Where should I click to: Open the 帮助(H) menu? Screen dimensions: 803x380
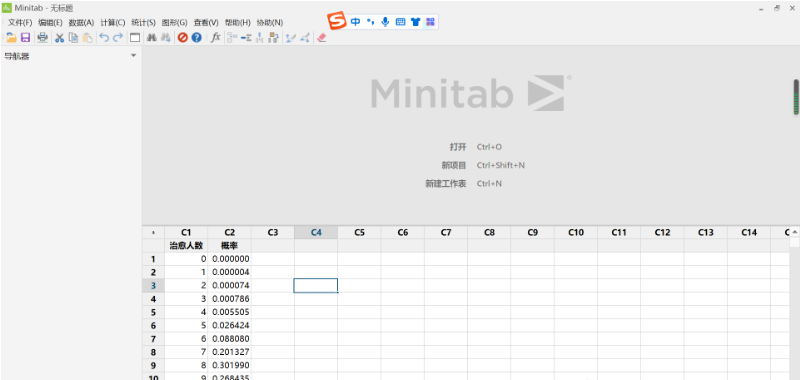pos(238,23)
